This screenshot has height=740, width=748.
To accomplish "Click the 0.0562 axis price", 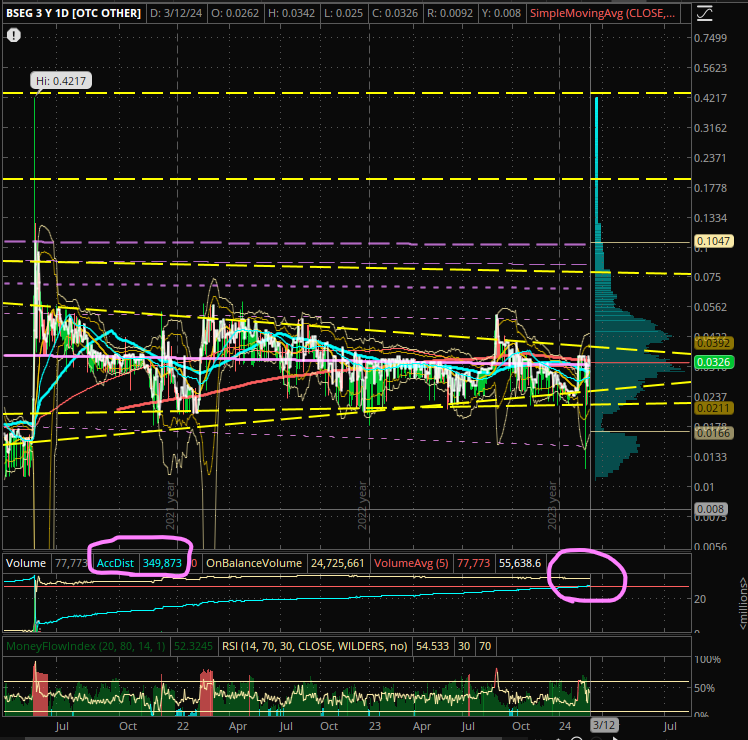I will tap(710, 307).
